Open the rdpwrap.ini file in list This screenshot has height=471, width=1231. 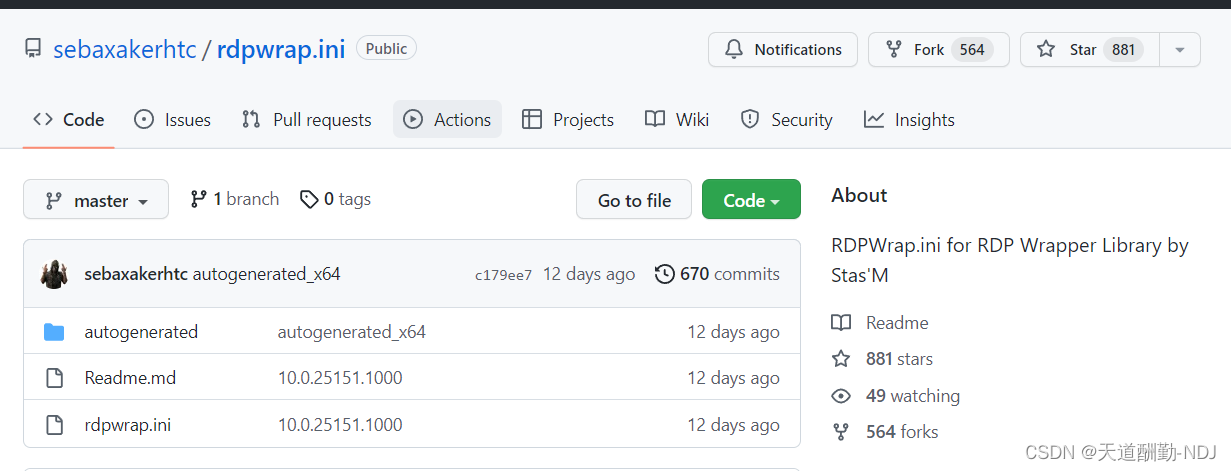127,425
